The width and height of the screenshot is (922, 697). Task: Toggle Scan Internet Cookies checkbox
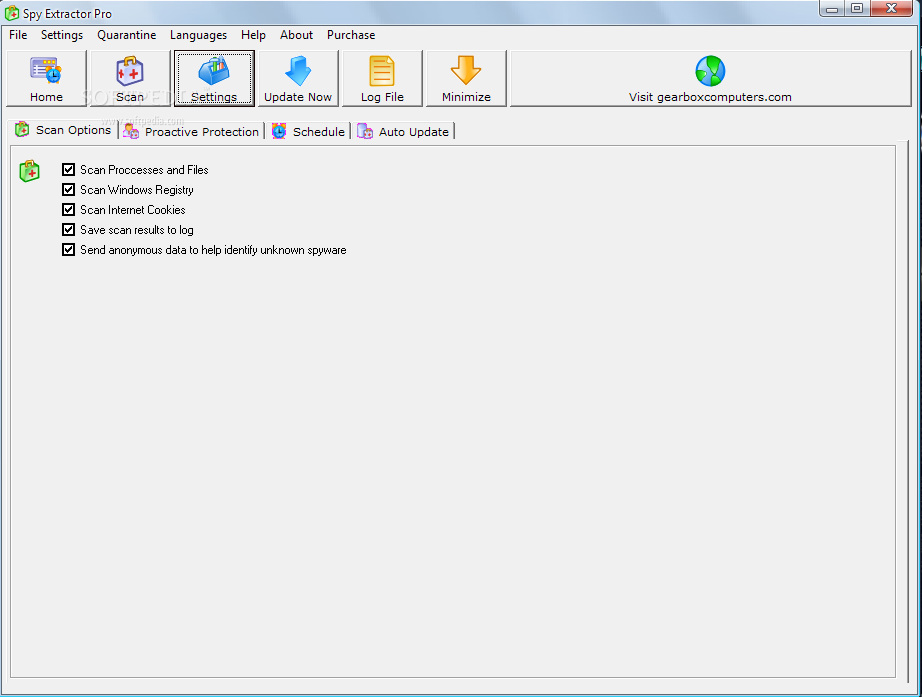click(x=68, y=210)
